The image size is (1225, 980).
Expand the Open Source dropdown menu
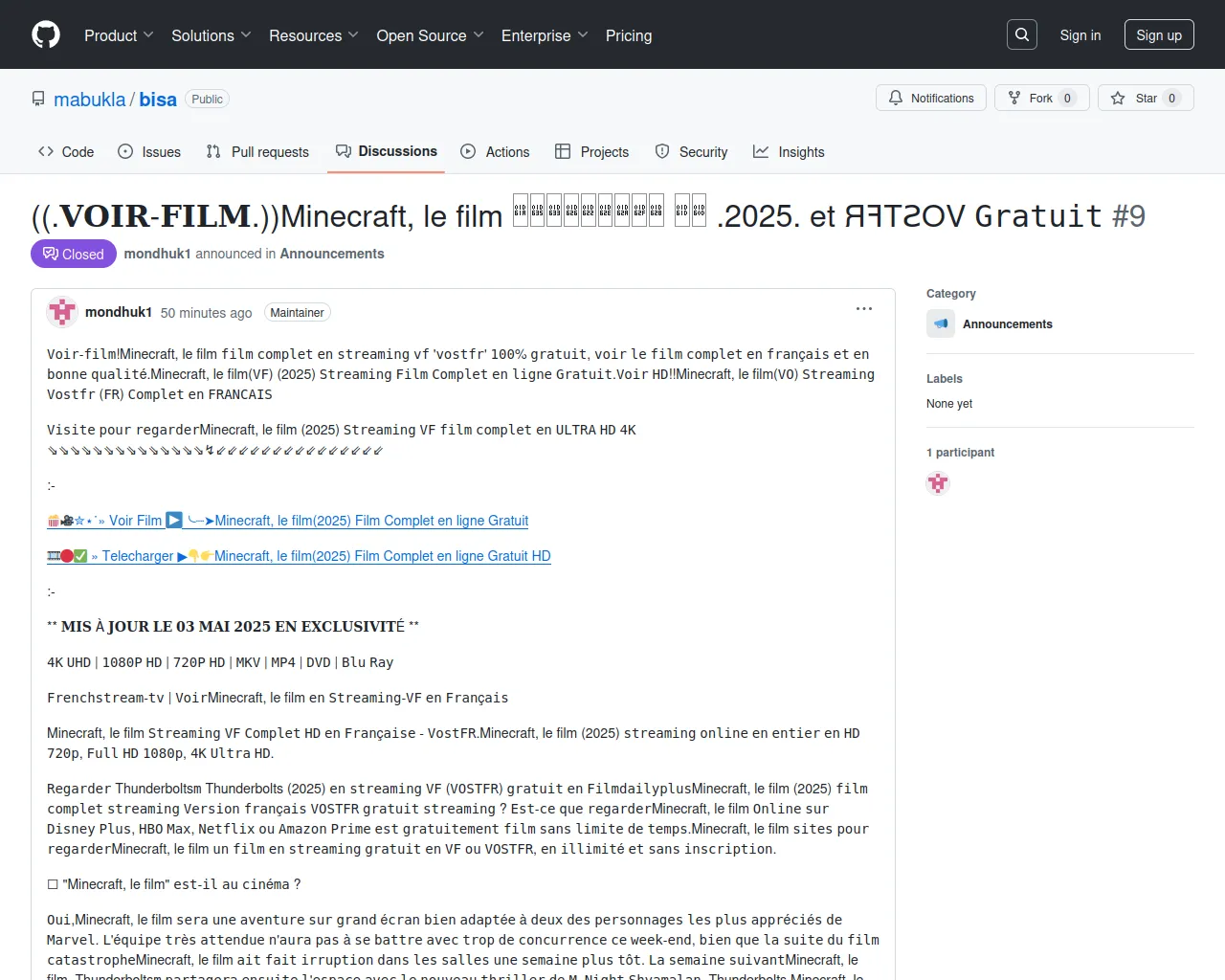[431, 35]
